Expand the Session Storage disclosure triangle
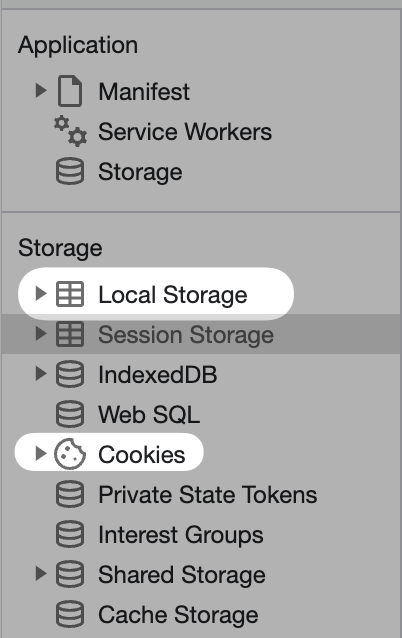402x638 pixels. [x=41, y=334]
